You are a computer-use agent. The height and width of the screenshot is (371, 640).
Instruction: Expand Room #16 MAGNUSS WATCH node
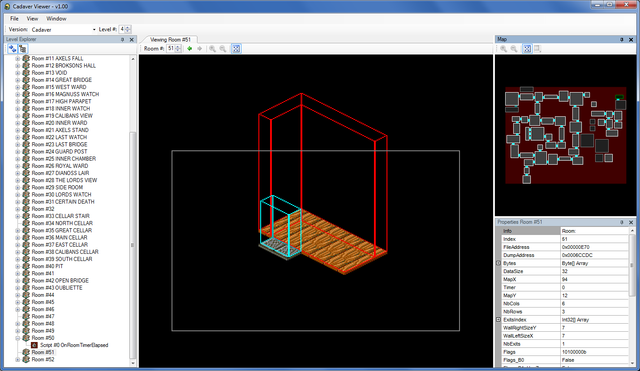pos(18,94)
